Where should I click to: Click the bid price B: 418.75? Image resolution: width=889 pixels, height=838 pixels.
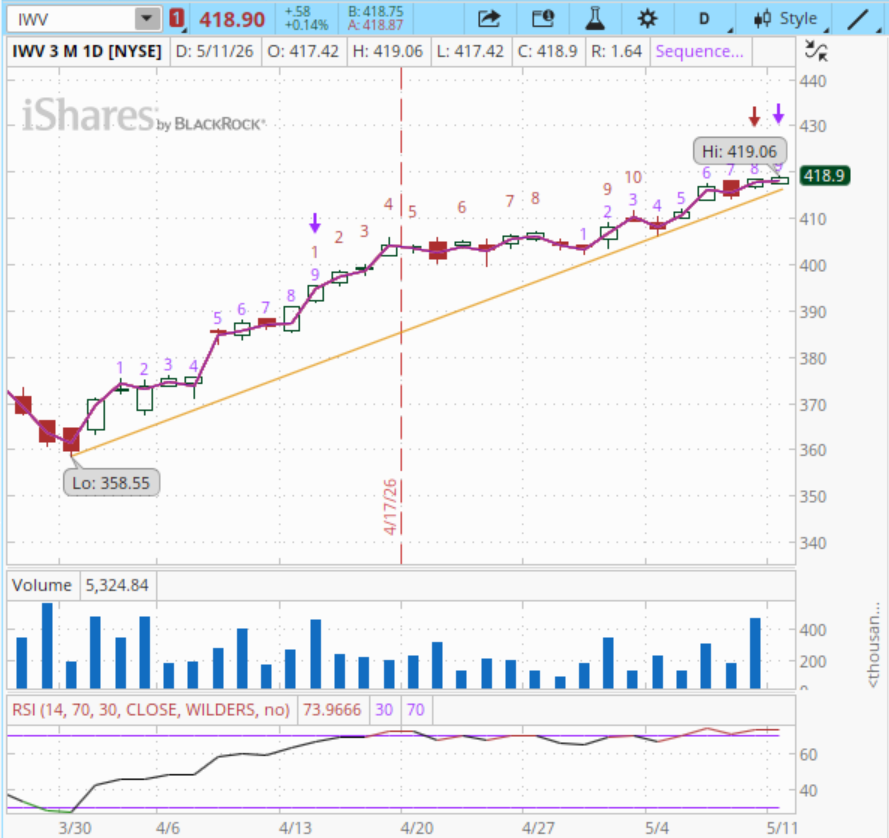[x=375, y=12]
